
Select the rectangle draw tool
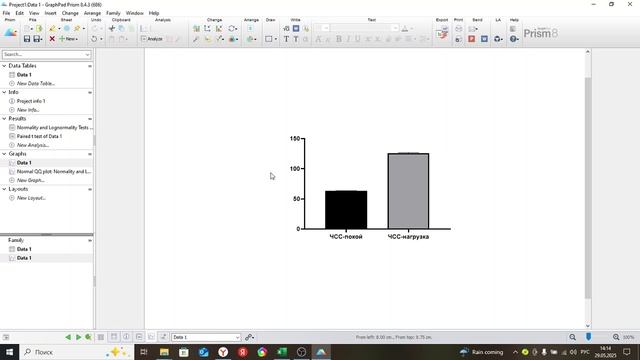[269, 39]
